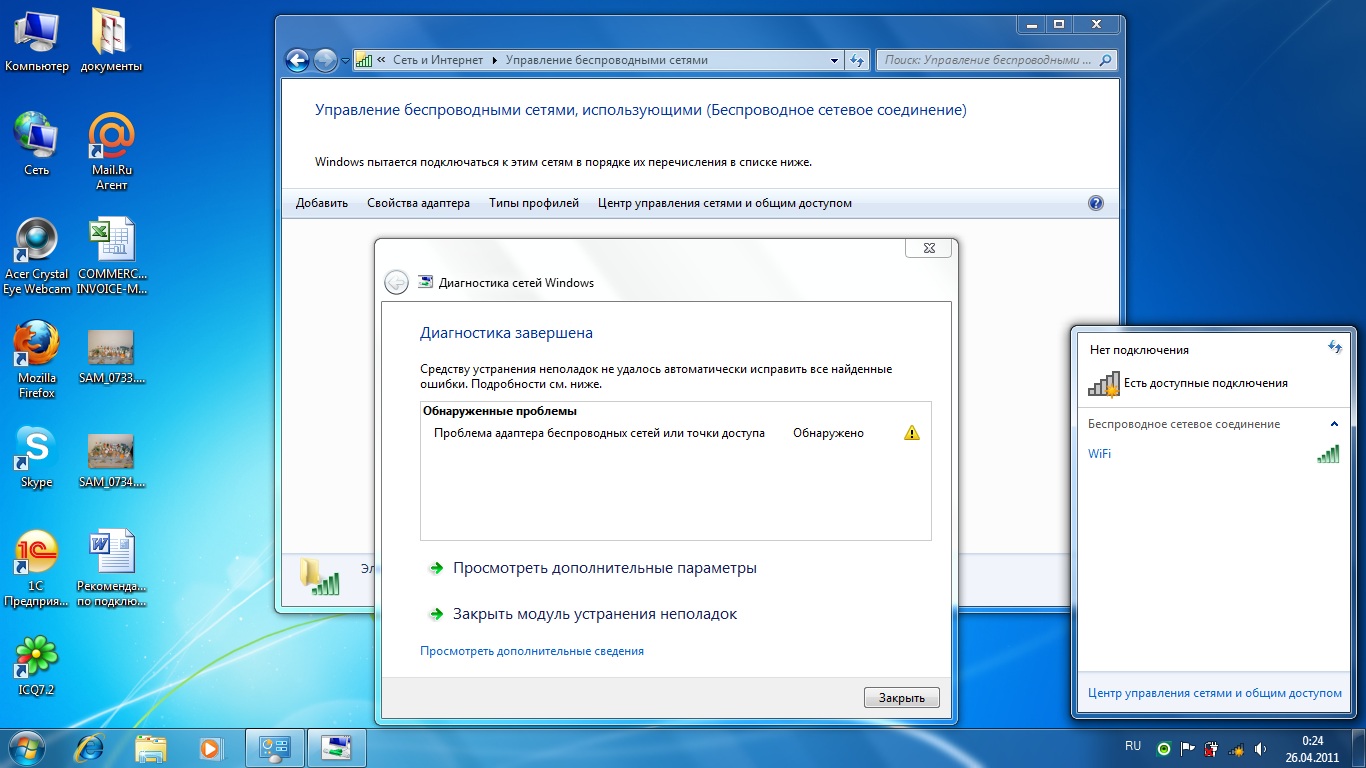Collapse Беспроводное сетевое соединение section
This screenshot has width=1366, height=768.
(1334, 424)
